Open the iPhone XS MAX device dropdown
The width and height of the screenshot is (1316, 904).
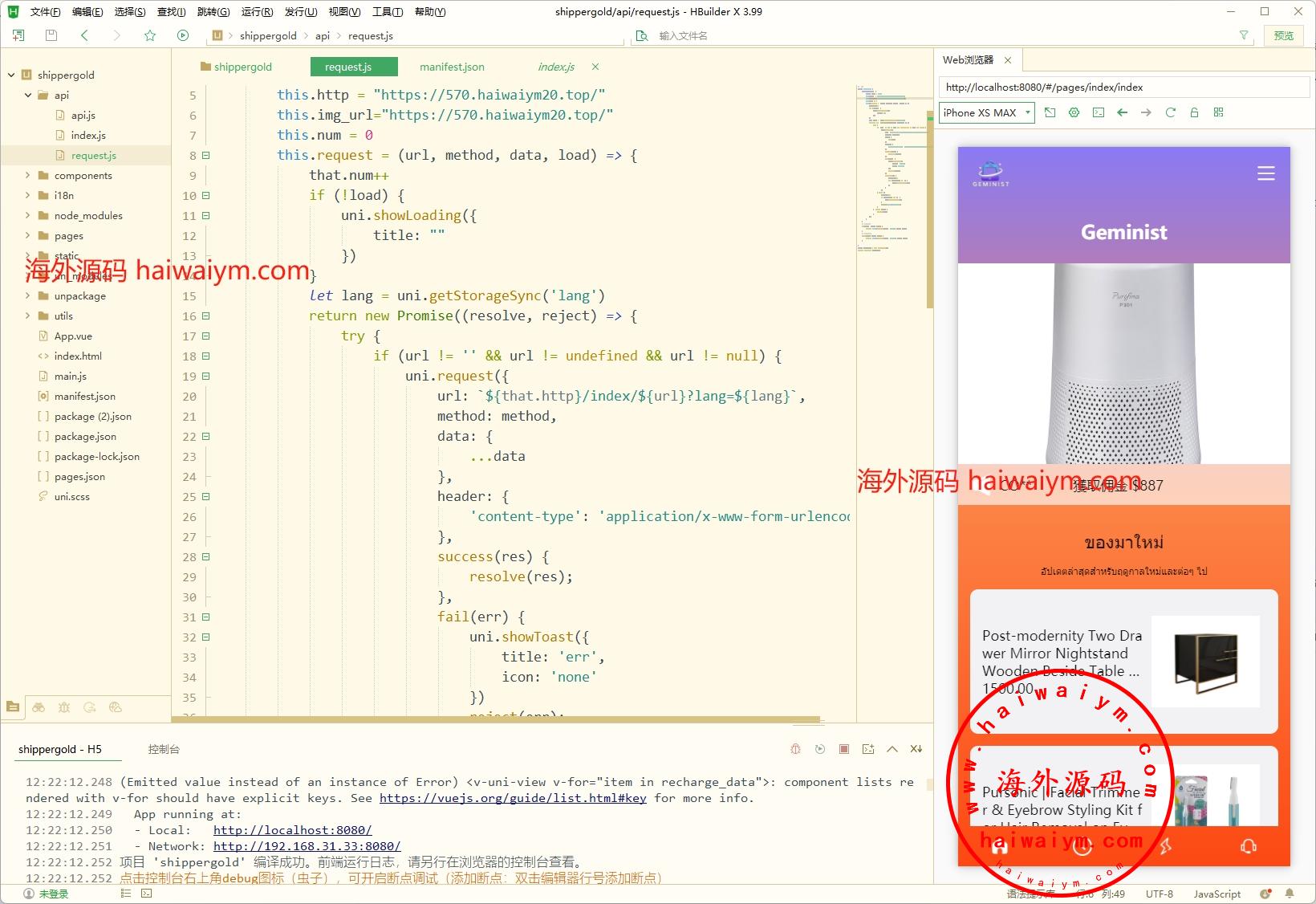[986, 113]
